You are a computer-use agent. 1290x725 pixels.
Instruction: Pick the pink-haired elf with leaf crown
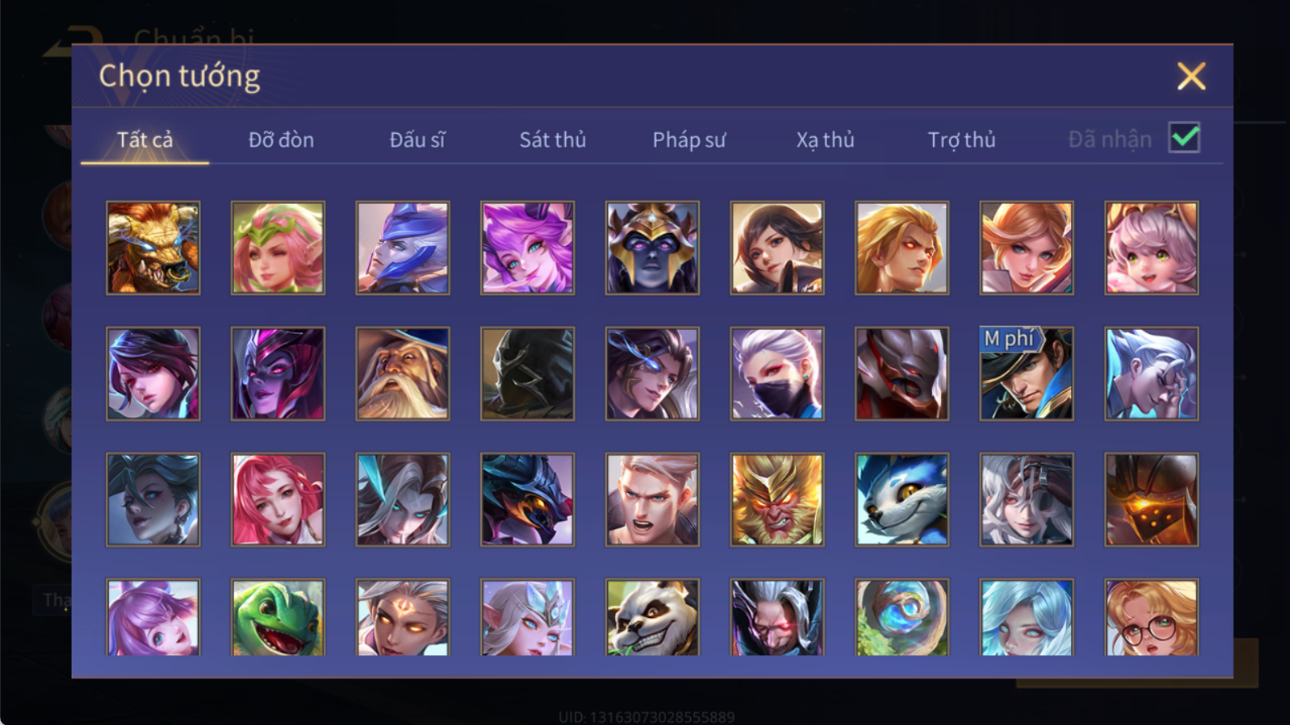[x=278, y=248]
